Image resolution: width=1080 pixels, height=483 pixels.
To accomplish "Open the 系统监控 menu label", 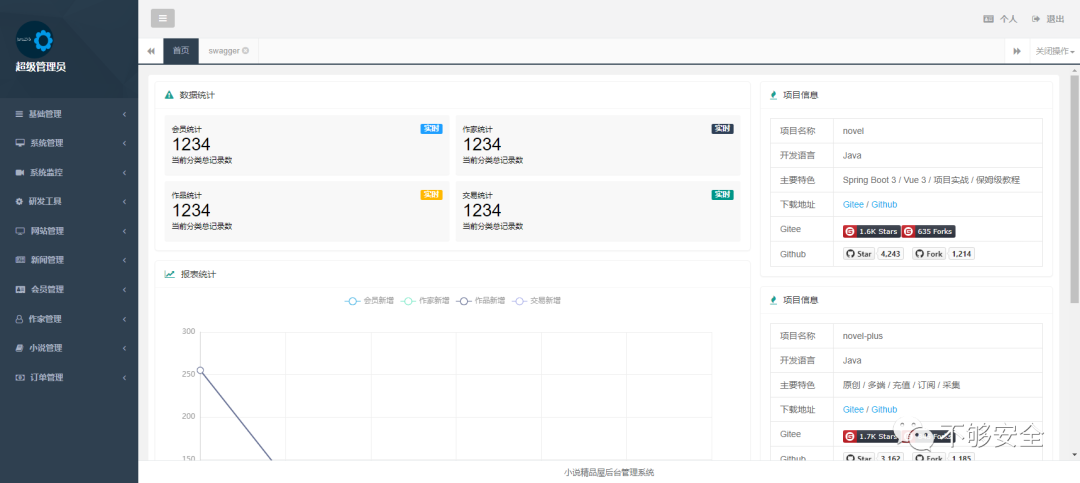I will [x=47, y=172].
